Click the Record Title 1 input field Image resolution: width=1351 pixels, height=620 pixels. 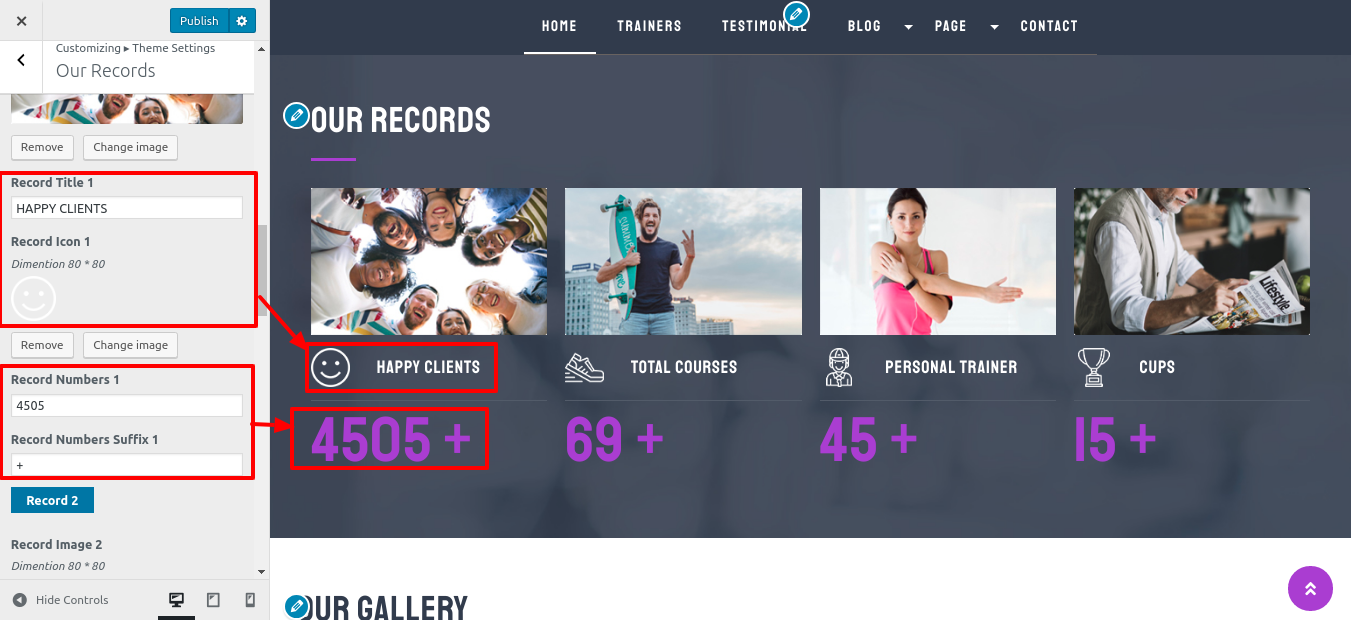(x=127, y=208)
